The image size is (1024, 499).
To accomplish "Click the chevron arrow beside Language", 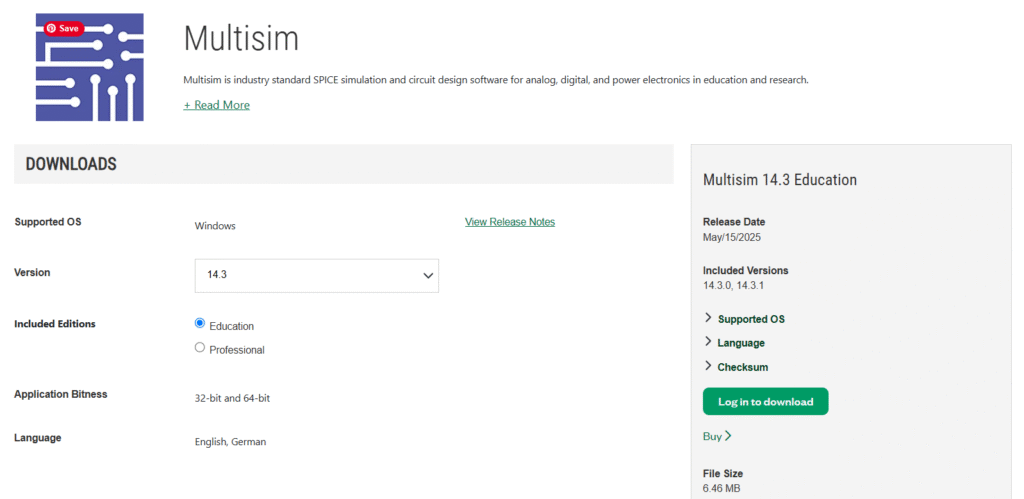I will pyautogui.click(x=708, y=342).
